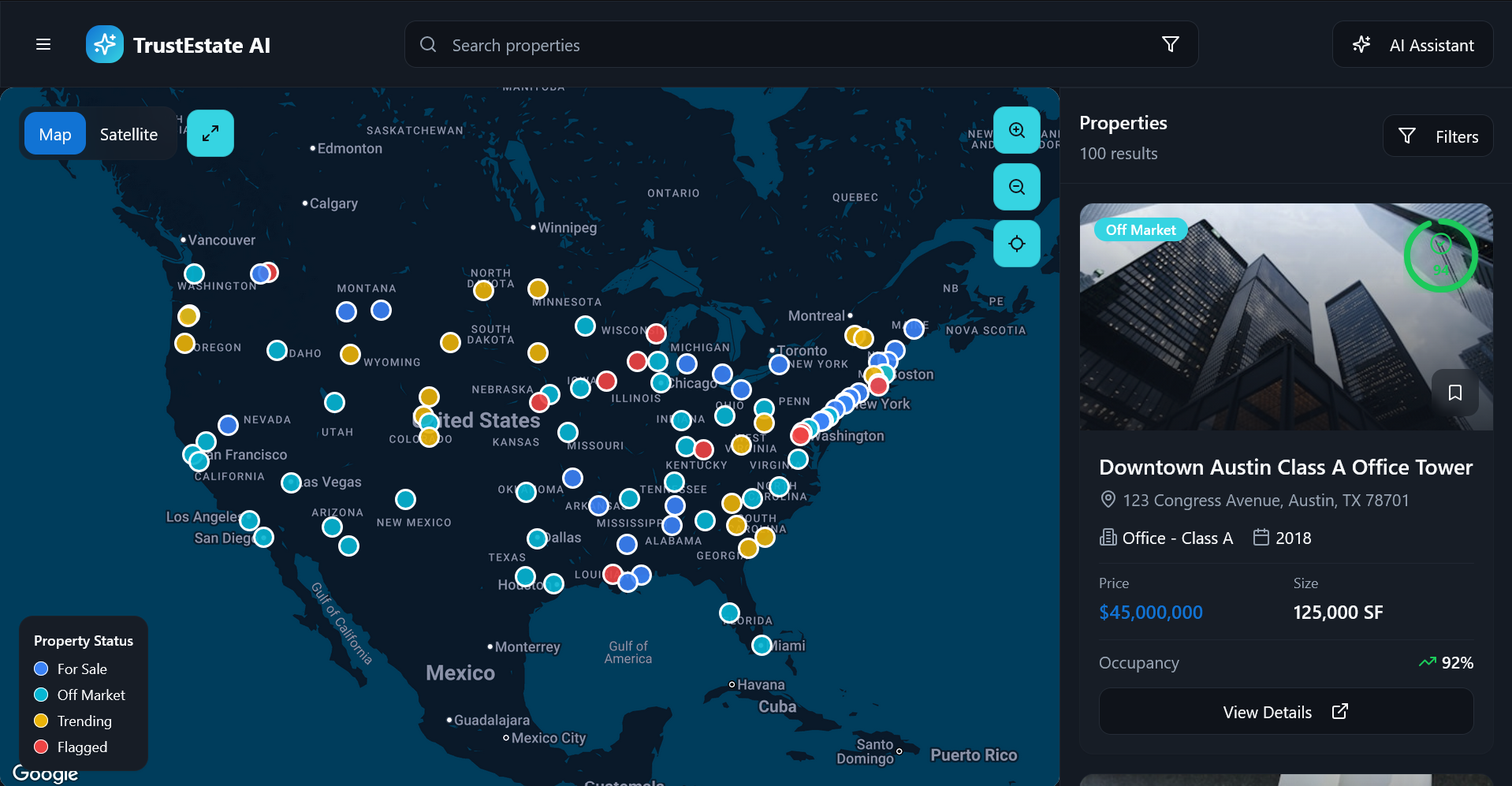This screenshot has height=786, width=1512.
Task: Click the building icon beside Office - Class A
Action: tap(1108, 538)
